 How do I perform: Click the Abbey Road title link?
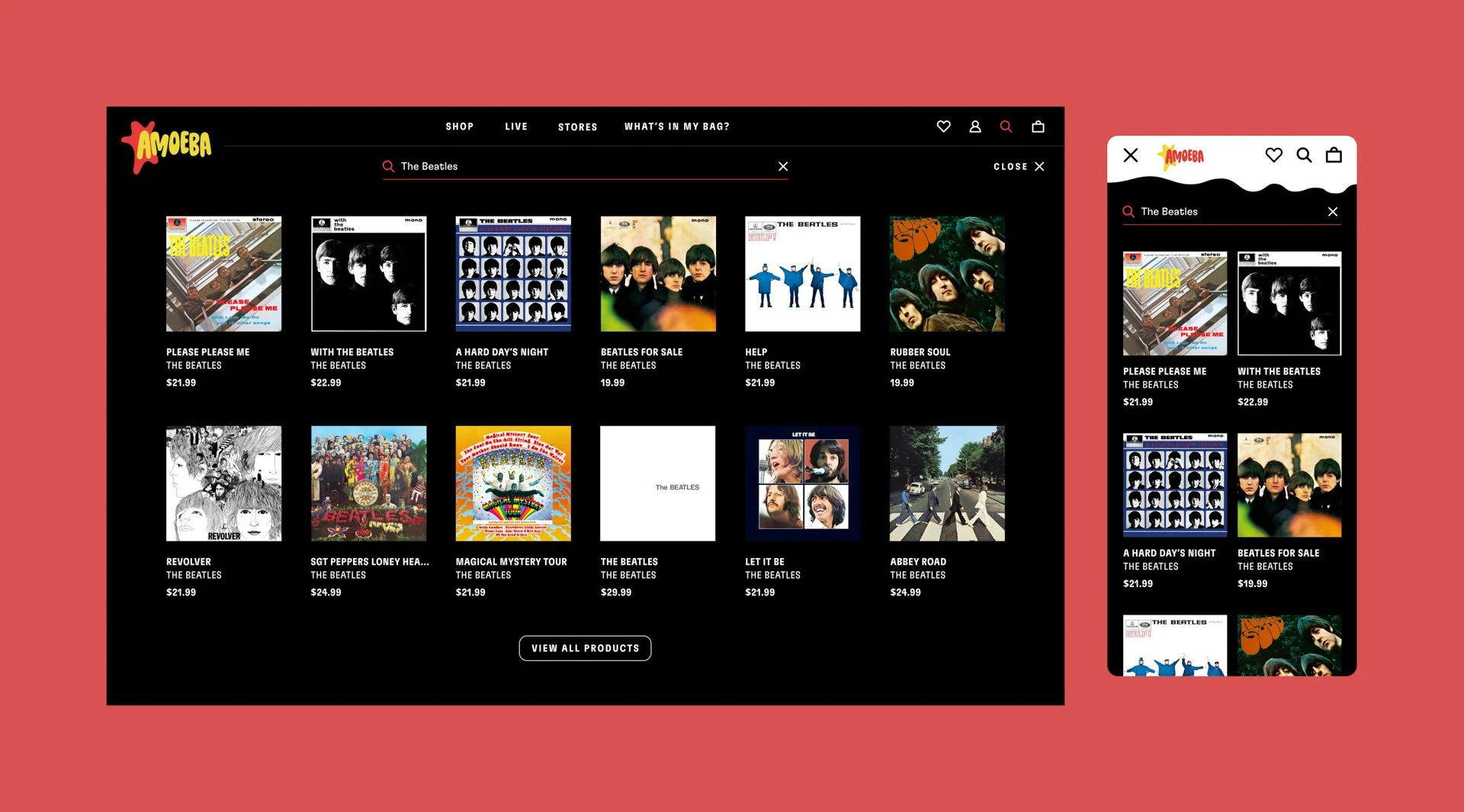coord(918,562)
